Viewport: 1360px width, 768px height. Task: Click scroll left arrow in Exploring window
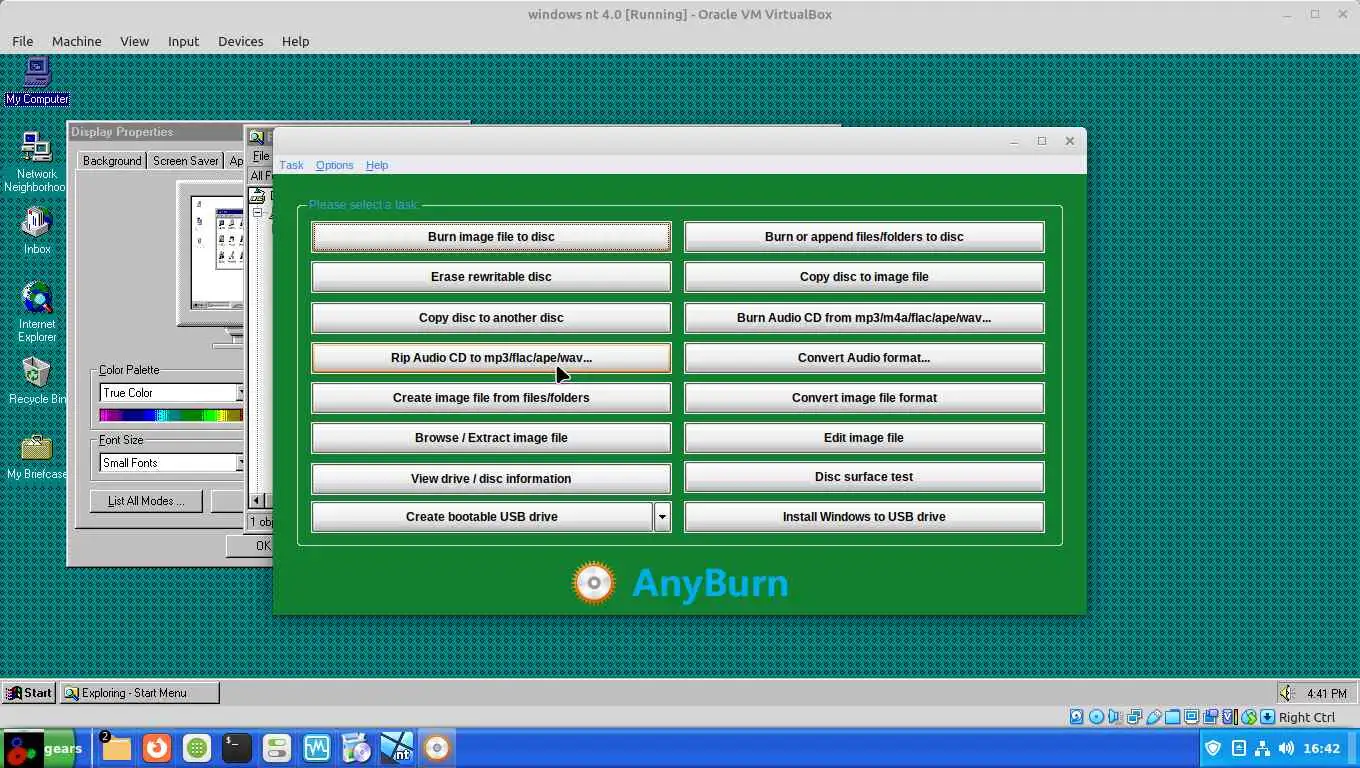[x=257, y=500]
